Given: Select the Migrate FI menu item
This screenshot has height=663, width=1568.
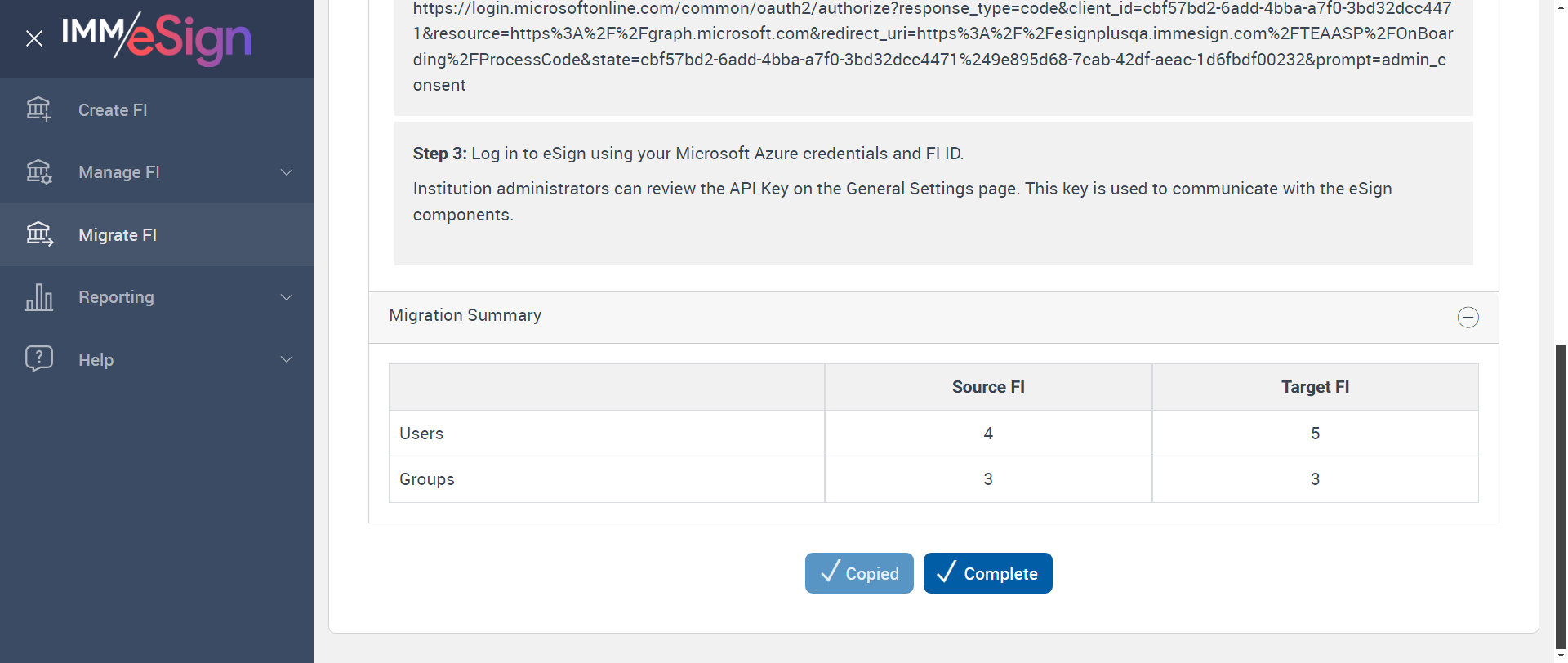Looking at the screenshot, I should coord(118,235).
